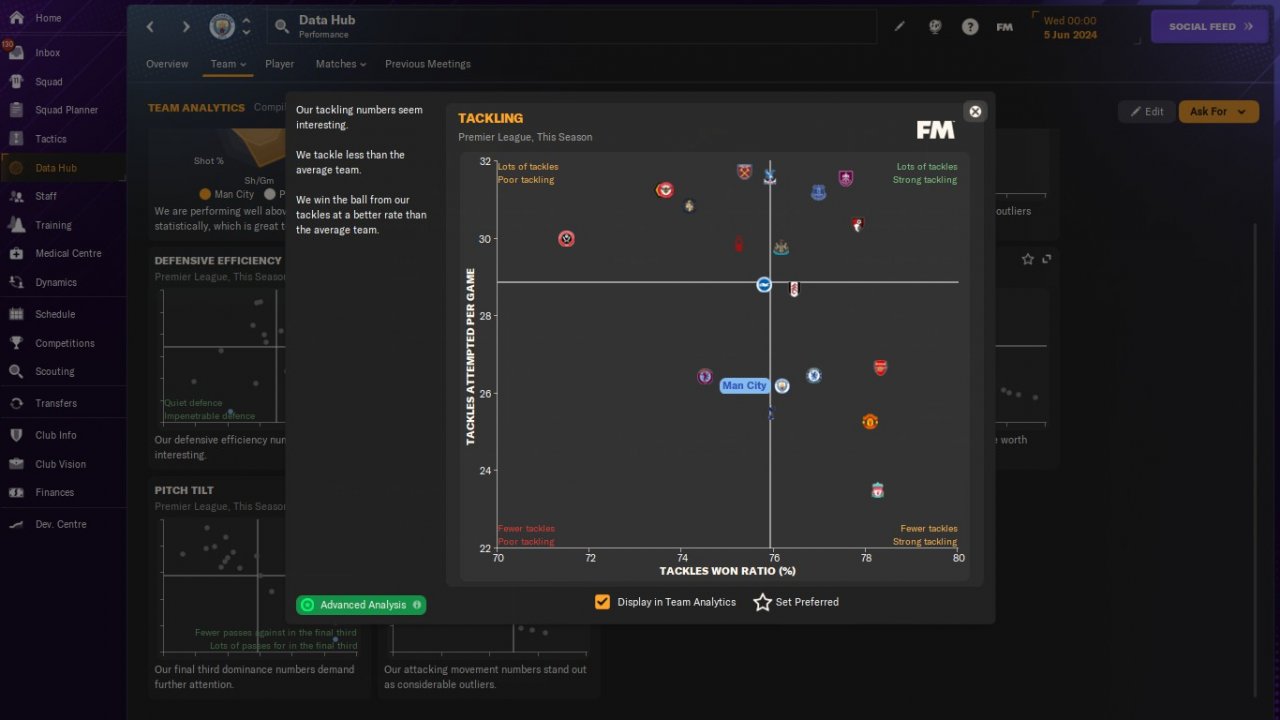Screen dimensions: 1280x720
Task: Go back with the left arrow
Action: click(x=150, y=27)
